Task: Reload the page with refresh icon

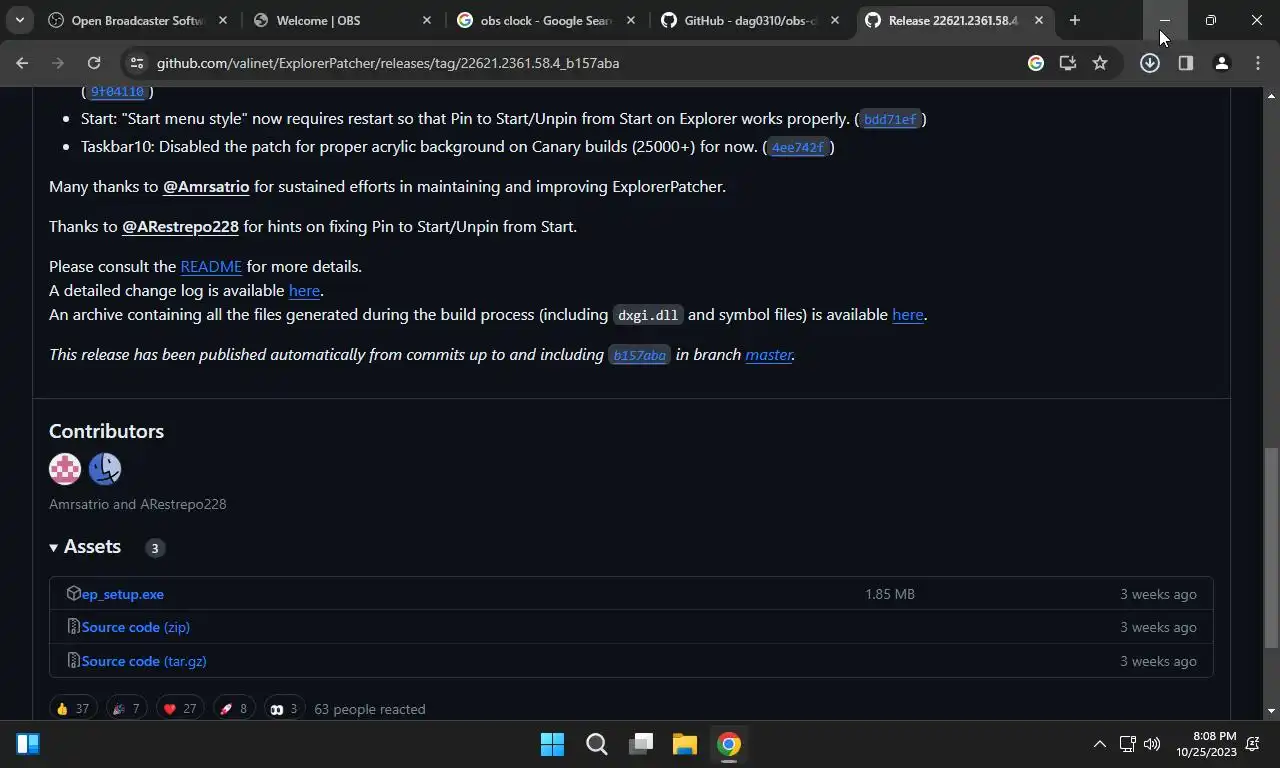Action: (x=93, y=63)
